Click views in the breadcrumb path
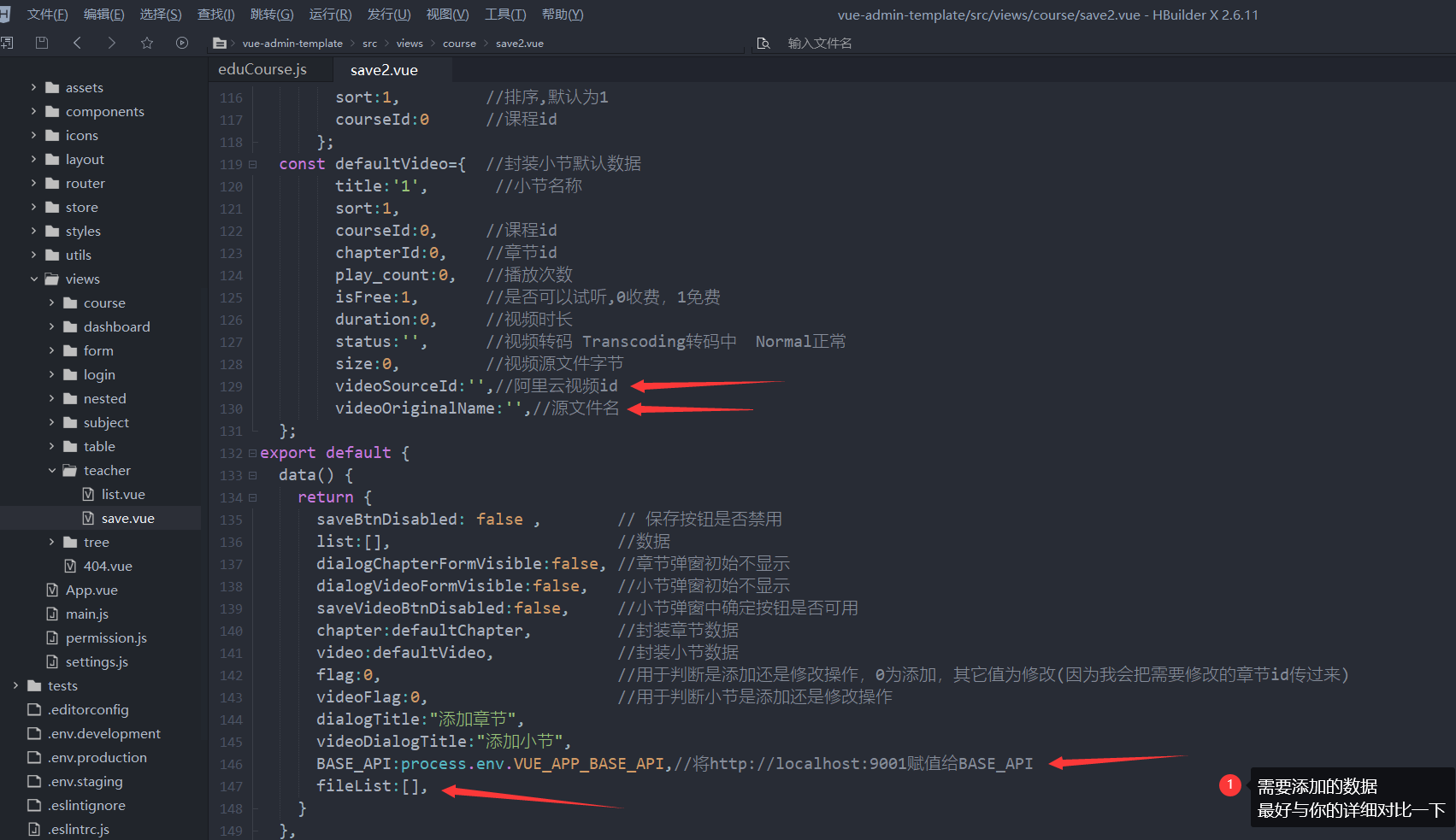This screenshot has height=840, width=1456. [410, 44]
